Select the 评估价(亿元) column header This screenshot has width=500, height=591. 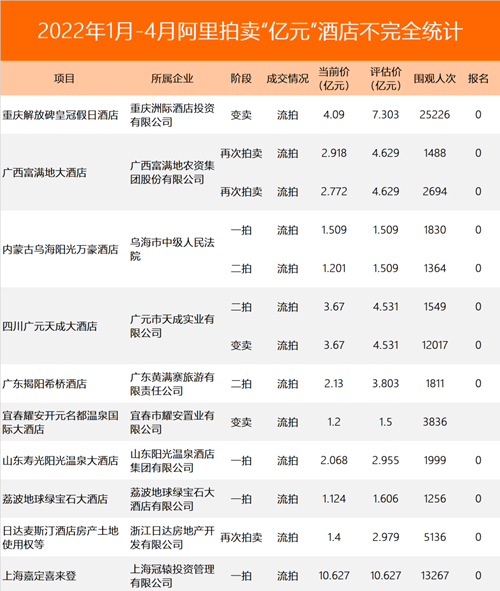point(385,78)
